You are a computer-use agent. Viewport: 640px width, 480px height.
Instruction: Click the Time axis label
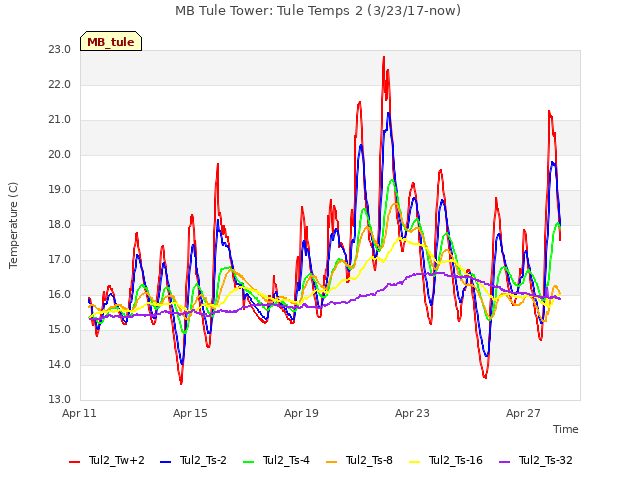[566, 429]
